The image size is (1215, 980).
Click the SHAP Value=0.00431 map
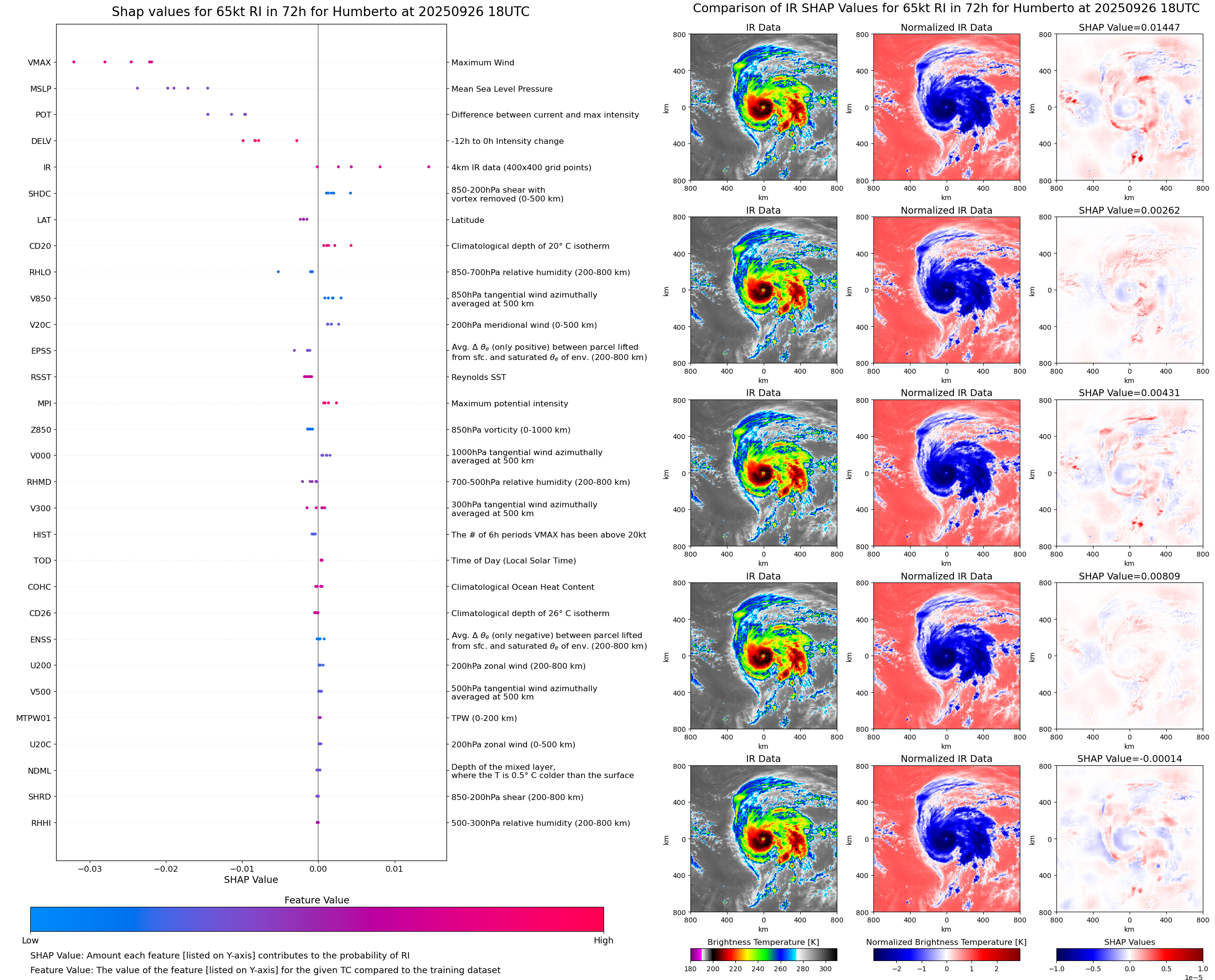(x=1129, y=473)
